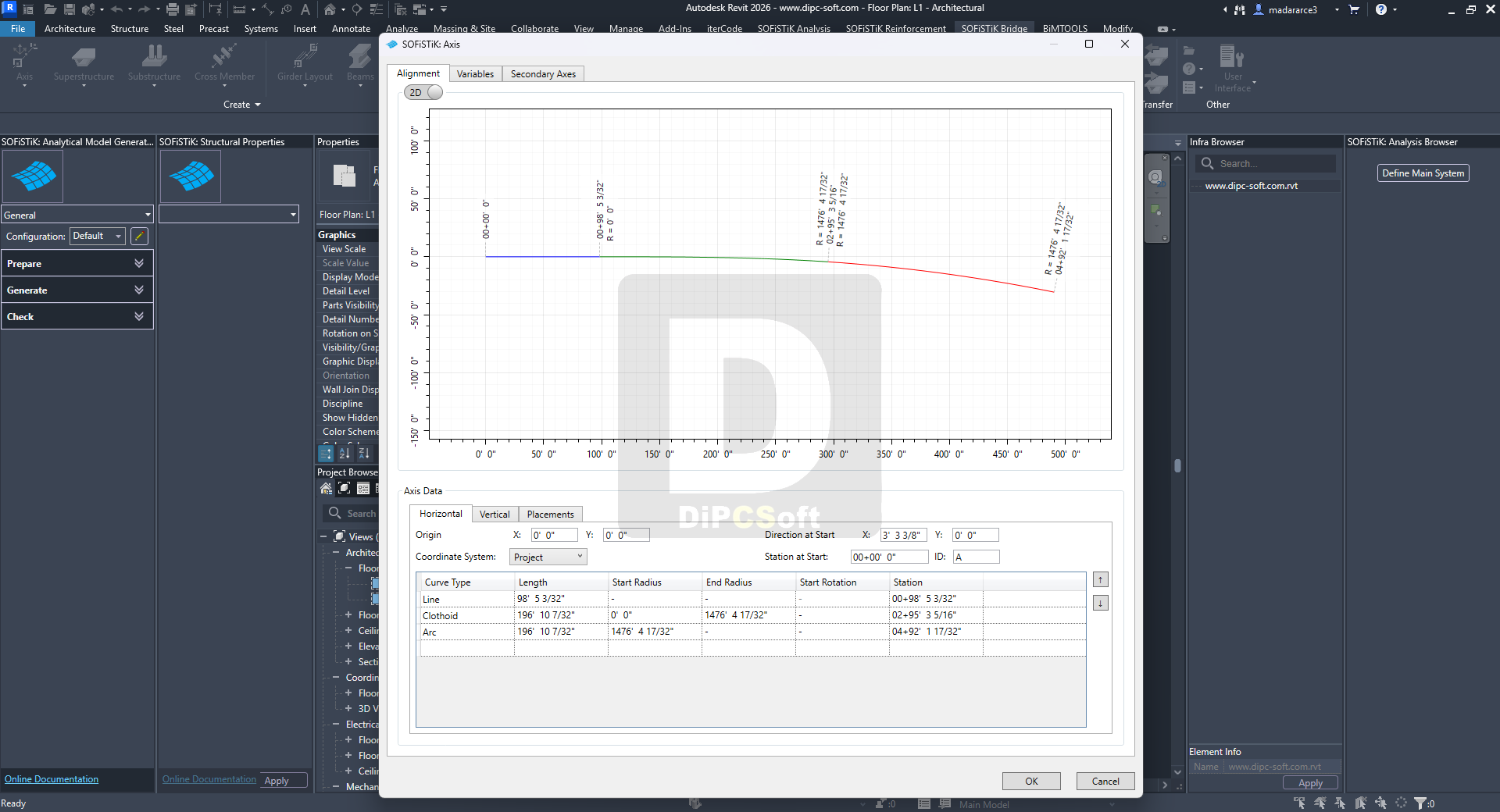This screenshot has width=1500, height=812.
Task: Click the Save disk icon in quick access toolbar
Action: click(70, 9)
